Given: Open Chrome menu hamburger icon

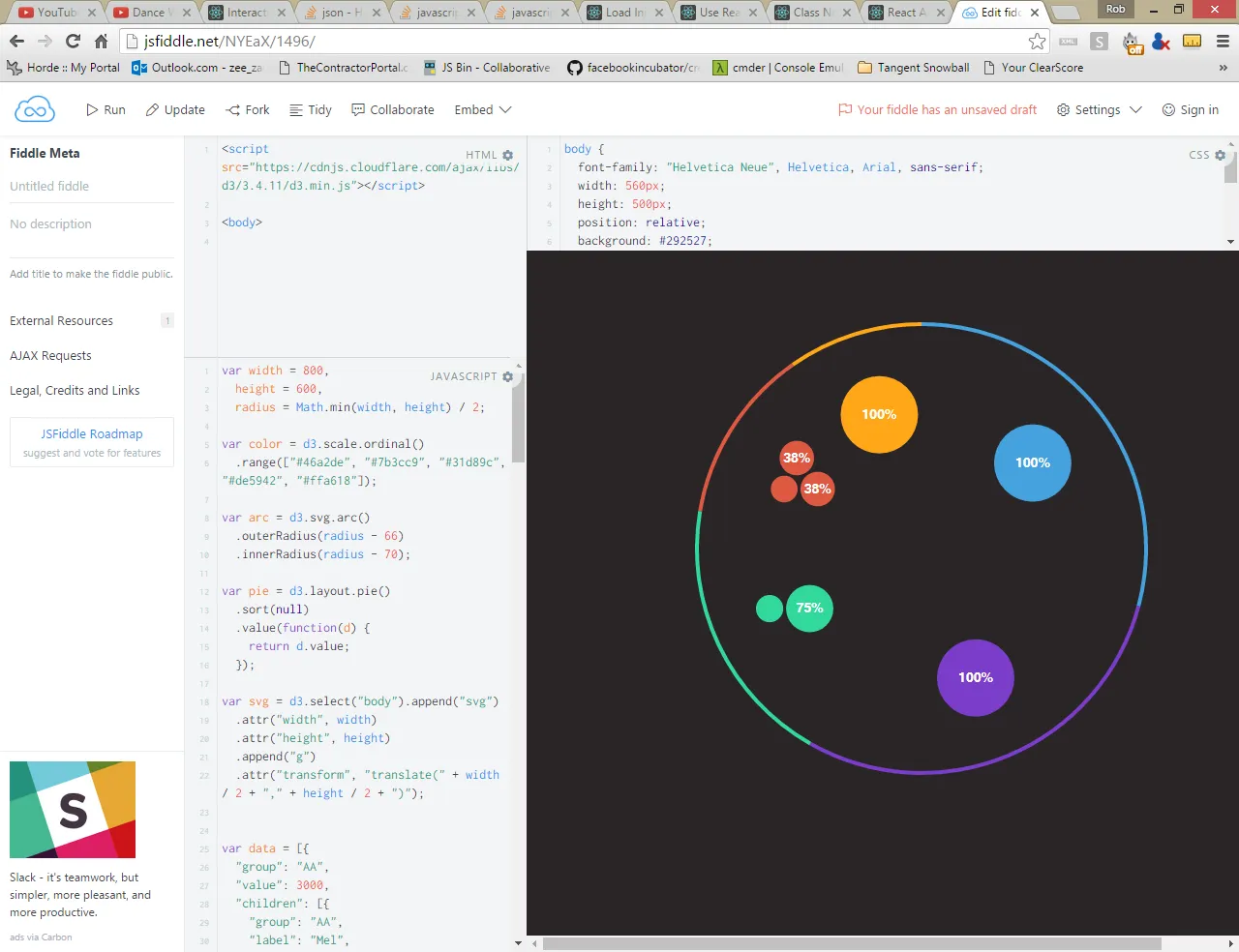Looking at the screenshot, I should tap(1223, 41).
